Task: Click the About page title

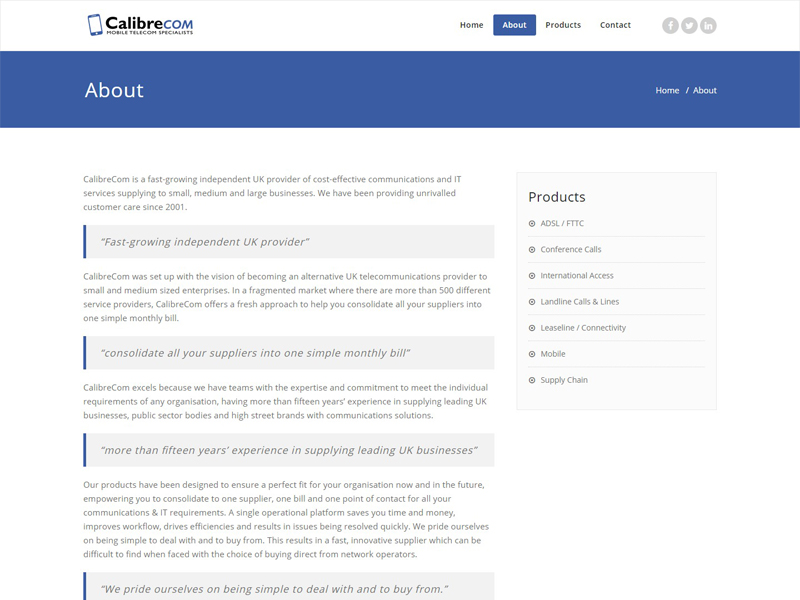Action: coord(114,90)
